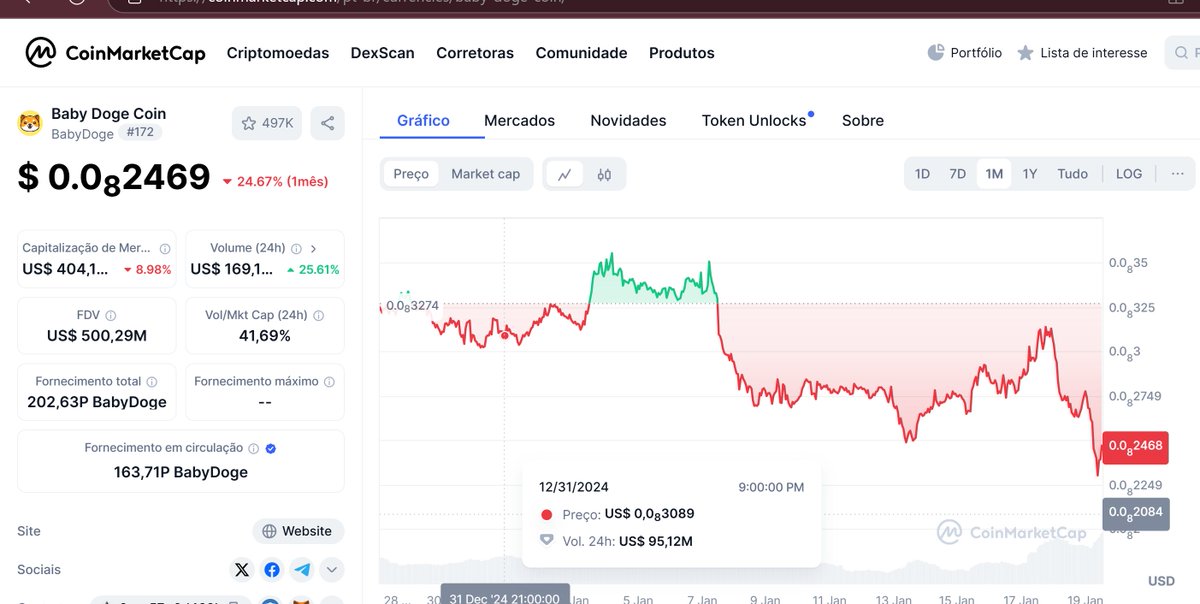Viewport: 1200px width, 604px height.
Task: Show info for Vol/Mkt Cap (24h)
Action: (319, 315)
